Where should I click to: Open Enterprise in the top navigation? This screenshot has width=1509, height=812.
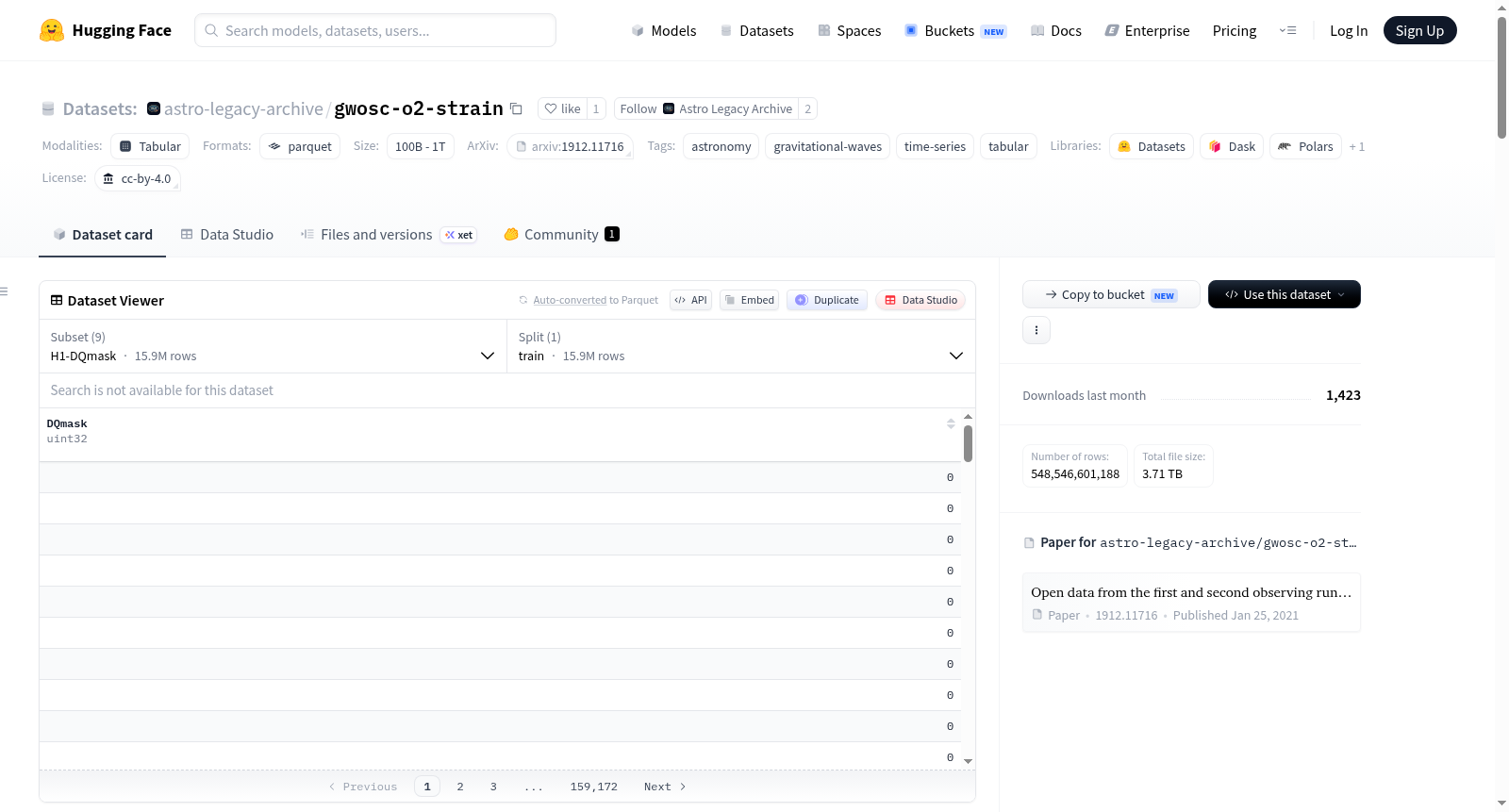[1147, 30]
